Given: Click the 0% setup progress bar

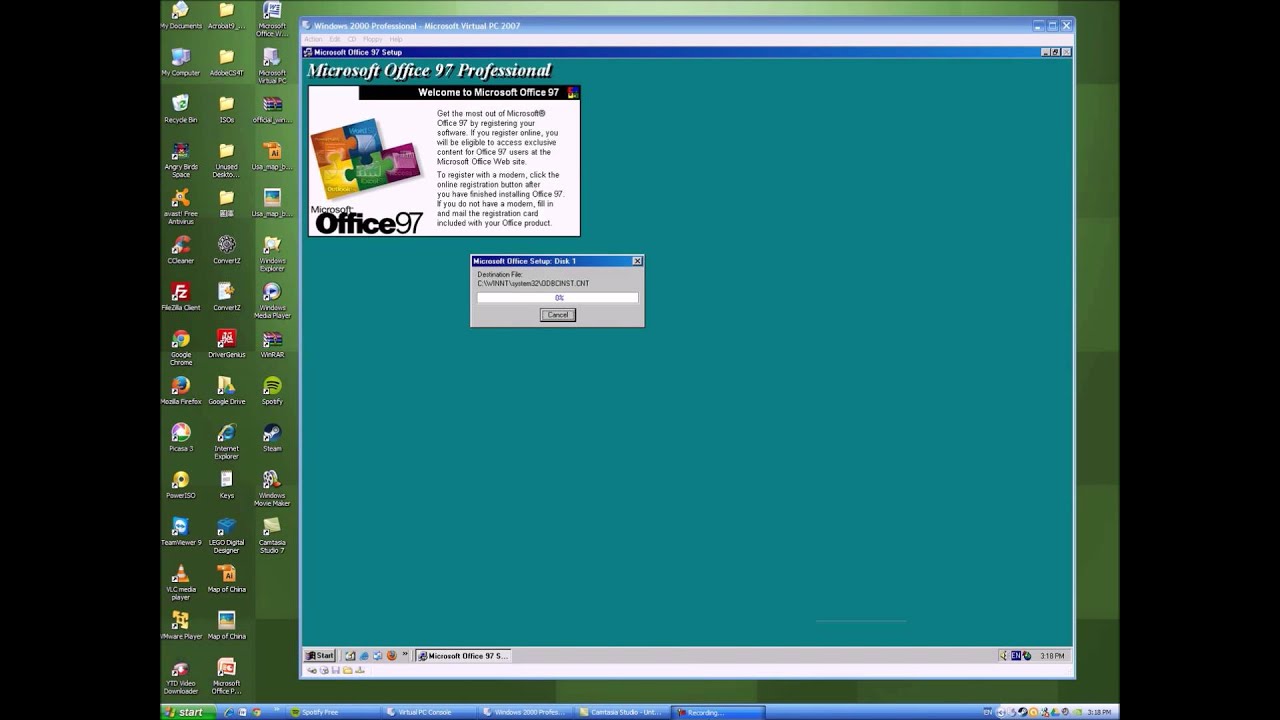Looking at the screenshot, I should pos(557,297).
